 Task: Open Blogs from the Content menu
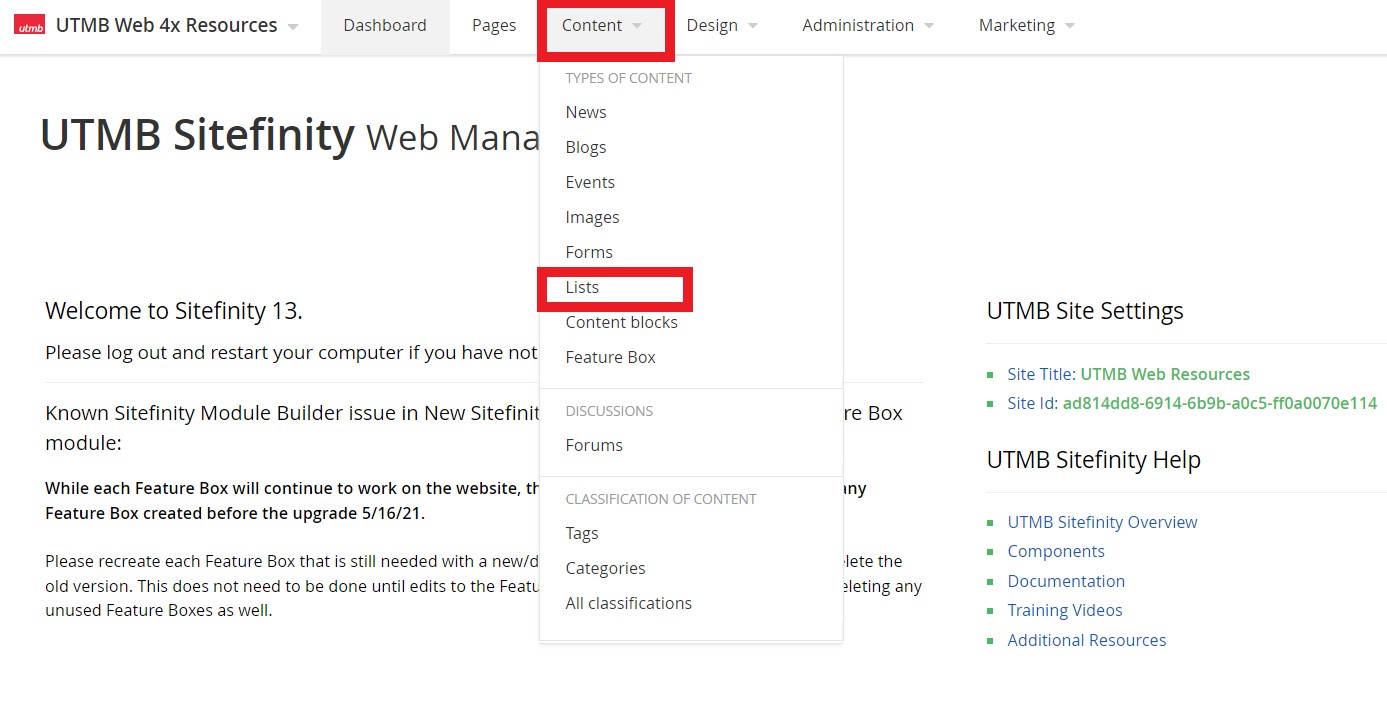click(x=585, y=147)
